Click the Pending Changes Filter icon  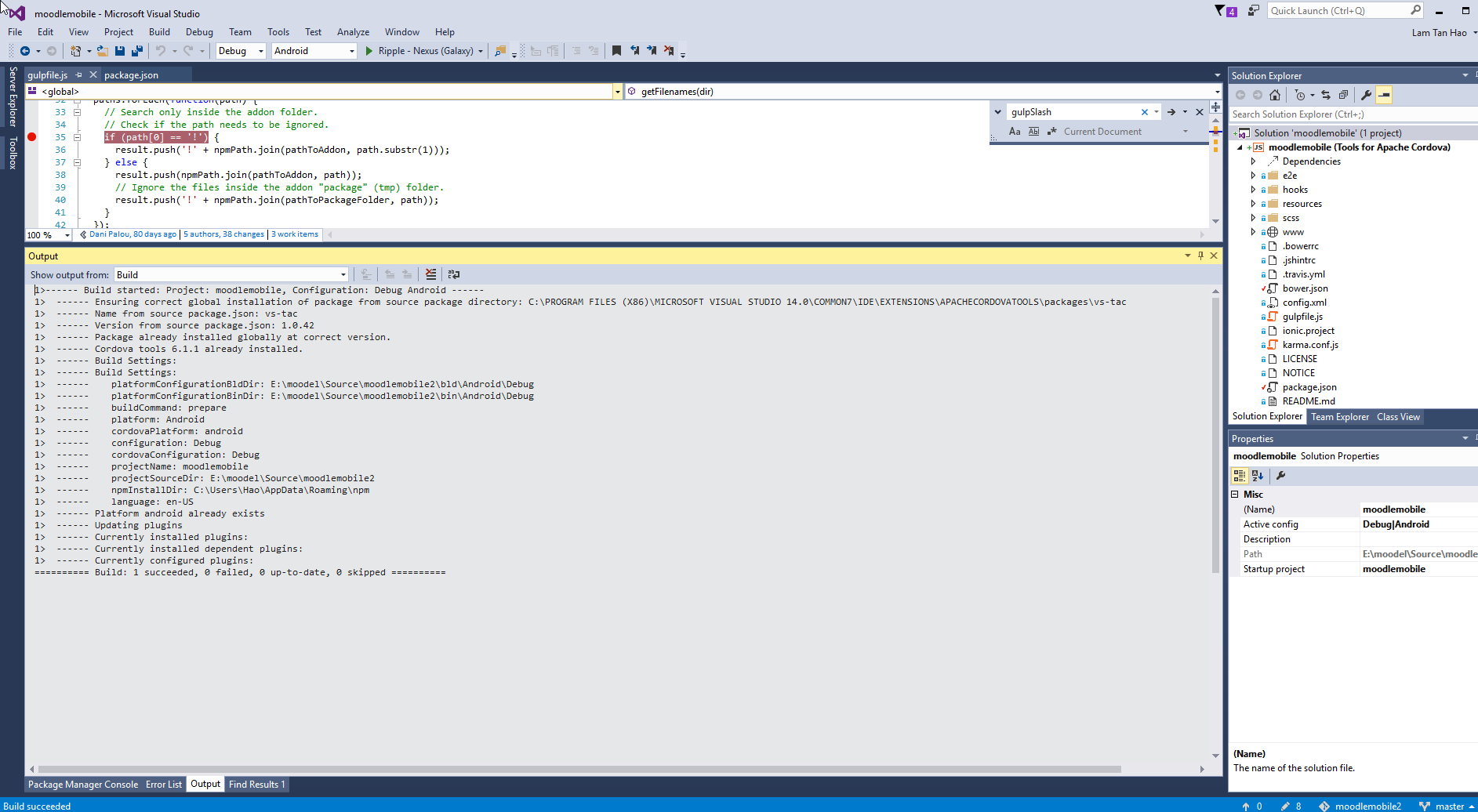[x=1300, y=95]
